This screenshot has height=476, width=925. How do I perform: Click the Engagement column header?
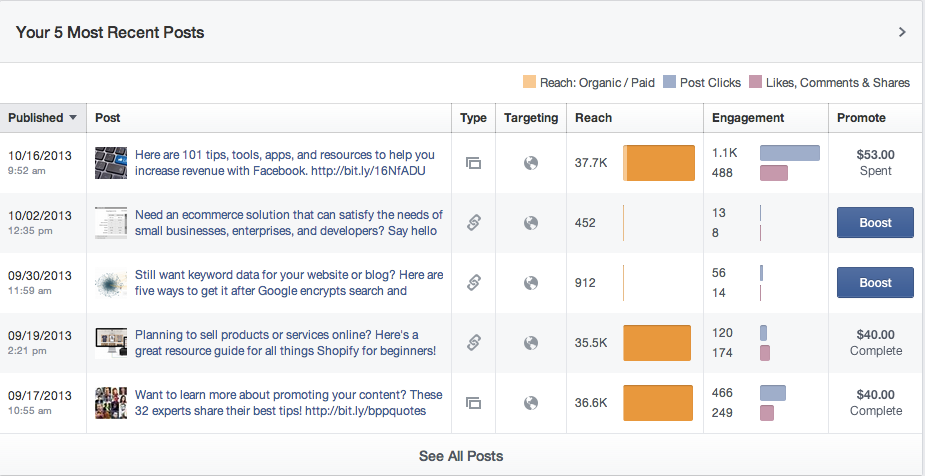pyautogui.click(x=748, y=118)
